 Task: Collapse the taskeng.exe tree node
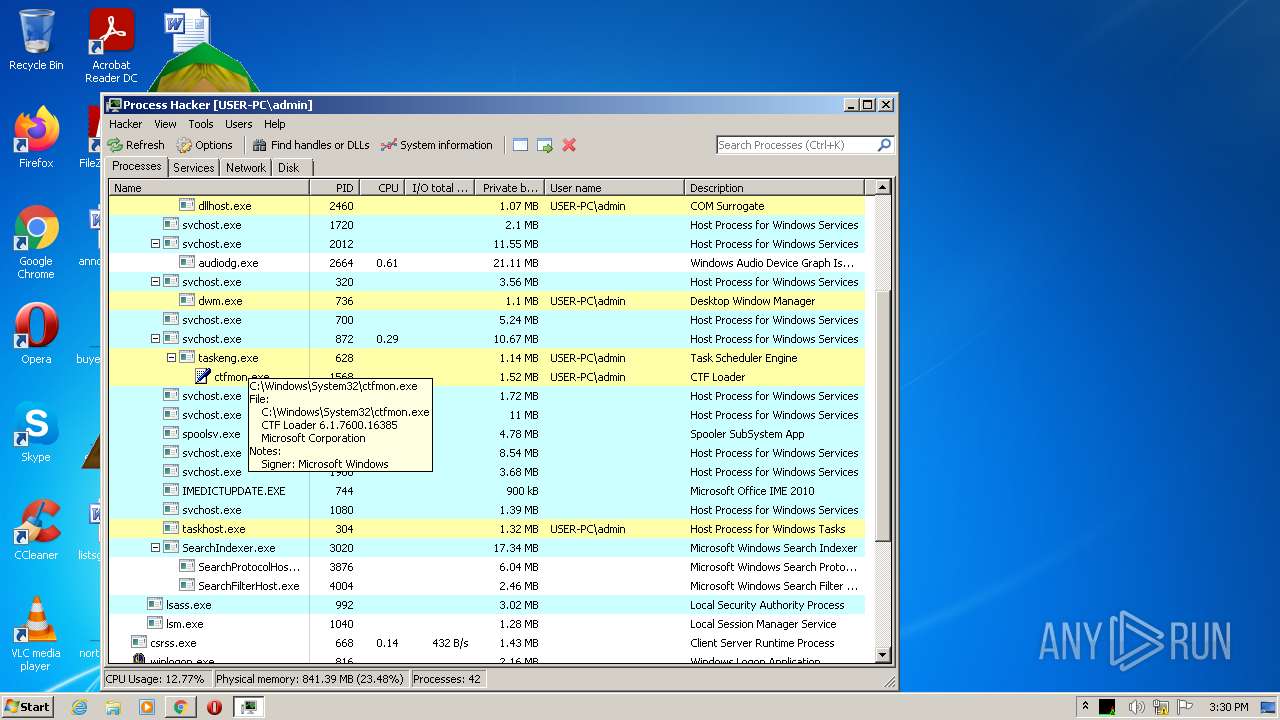171,357
